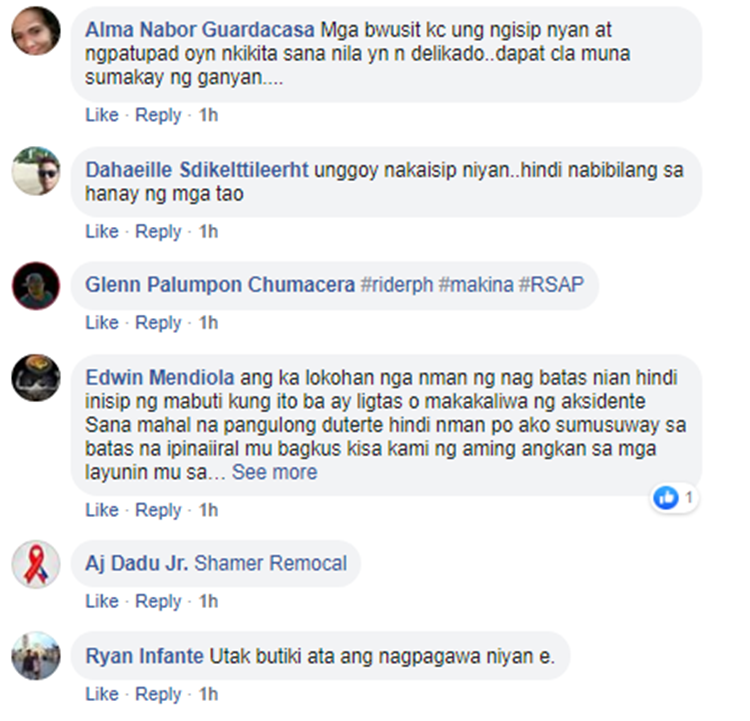Reply to Dahaeille Sdikelttileerht's comment

click(158, 232)
